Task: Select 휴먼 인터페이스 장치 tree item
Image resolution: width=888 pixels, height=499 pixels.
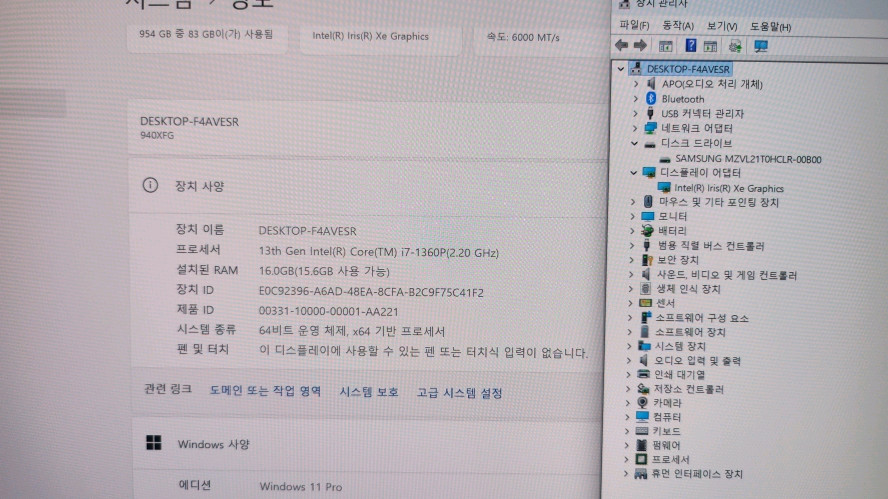Action: pos(697,474)
